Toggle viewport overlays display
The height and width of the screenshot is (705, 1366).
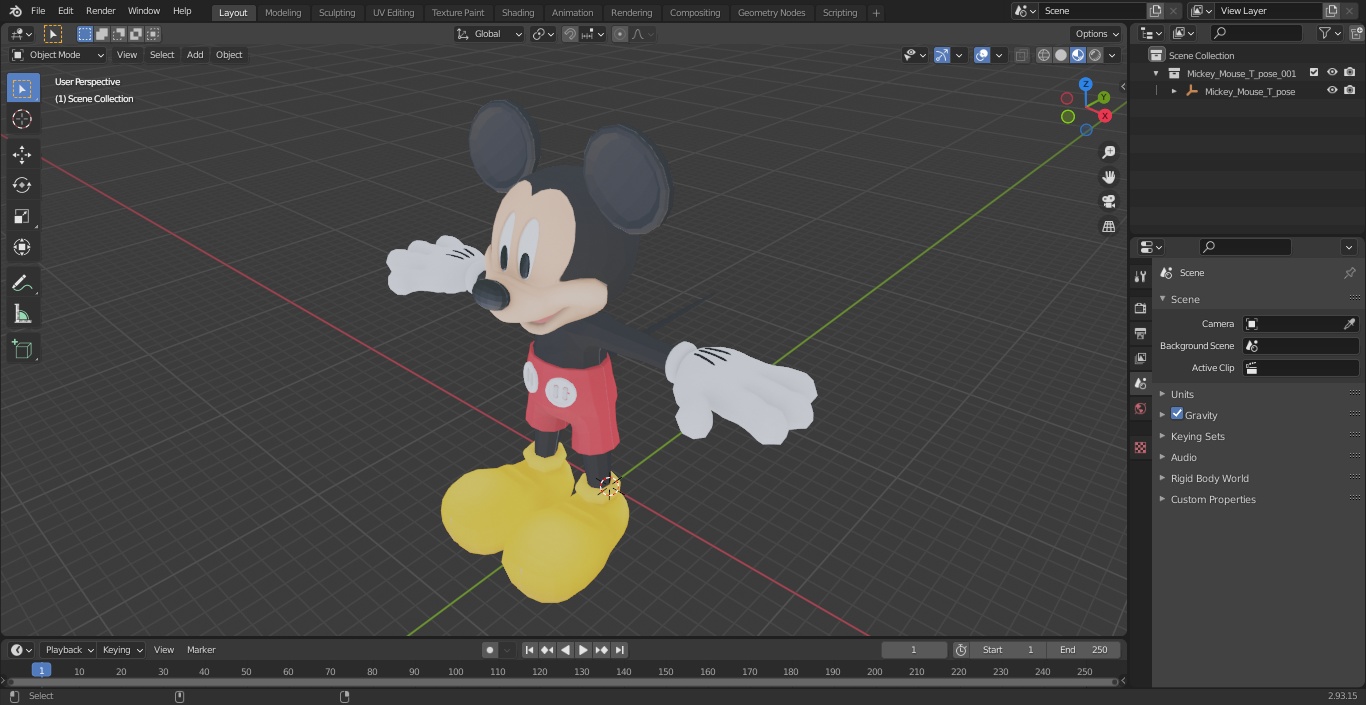pos(982,55)
